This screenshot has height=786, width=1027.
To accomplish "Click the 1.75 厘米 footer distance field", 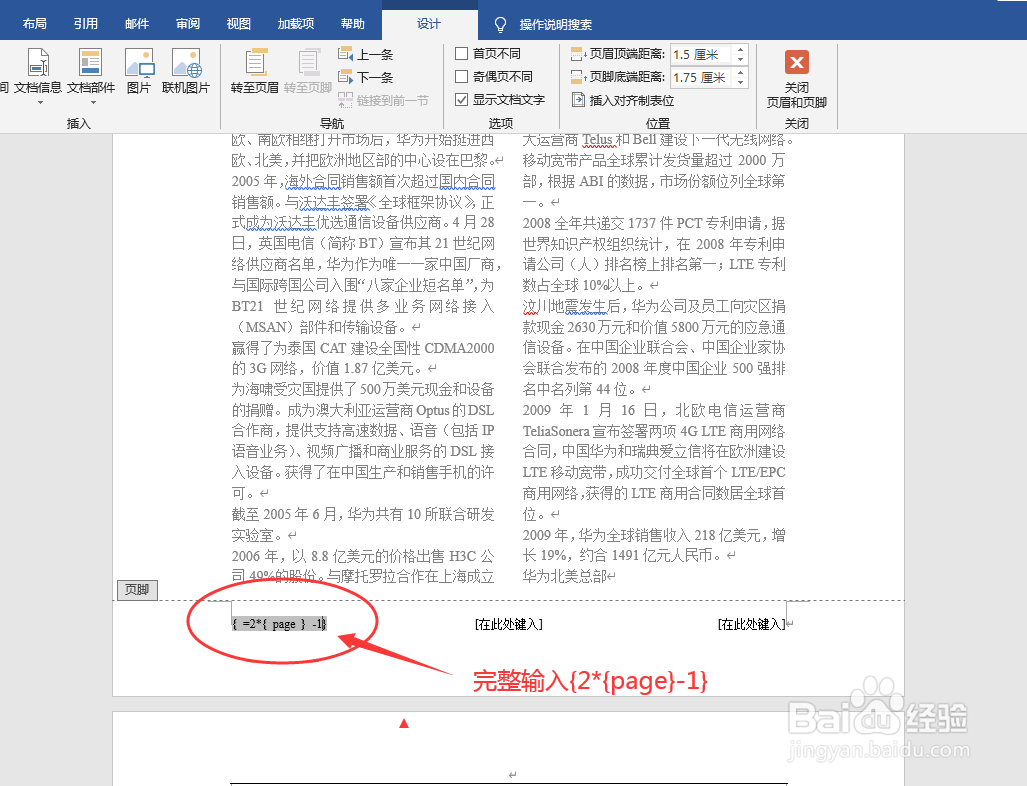I will [701, 77].
